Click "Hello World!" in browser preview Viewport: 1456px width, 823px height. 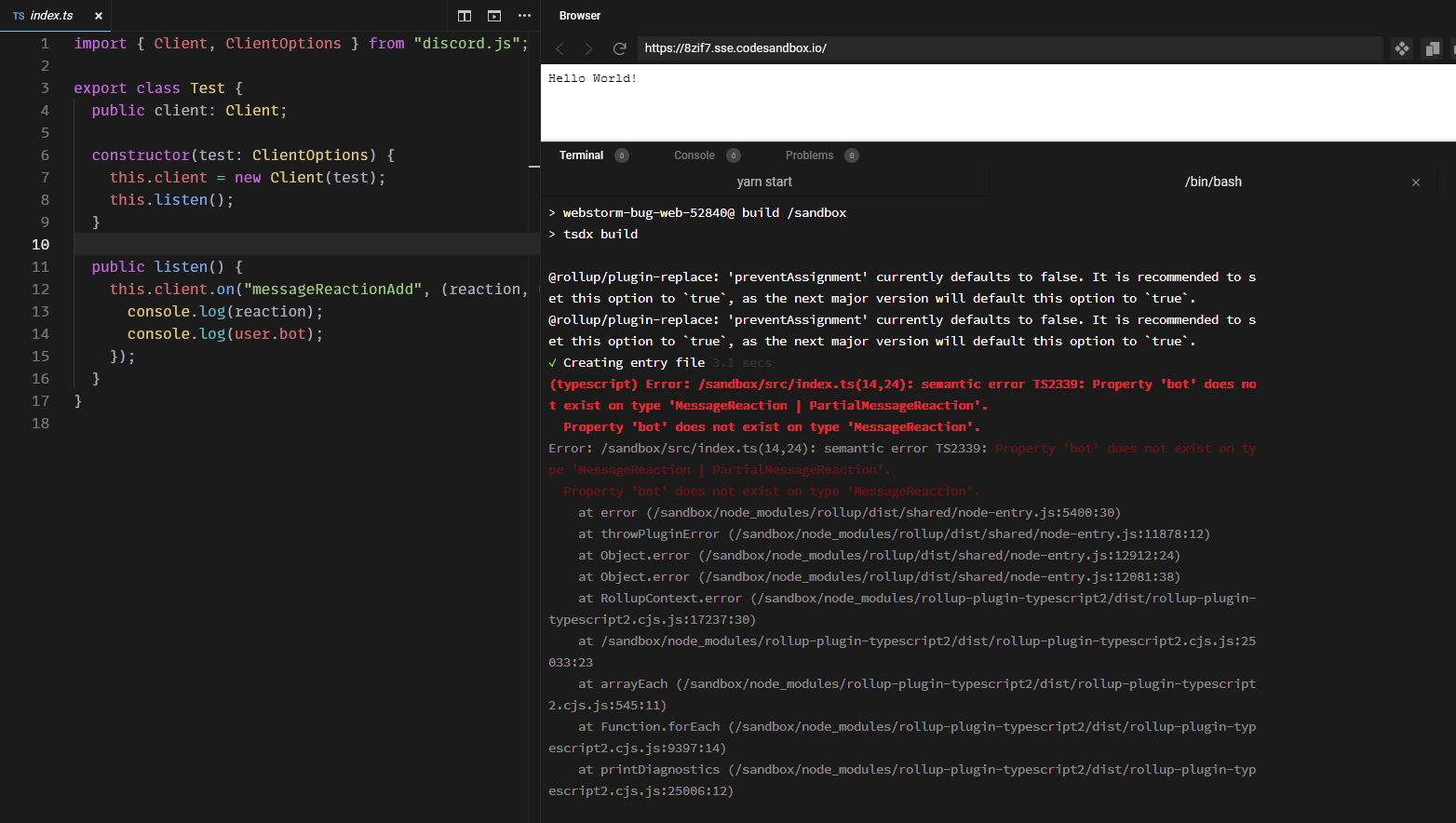[593, 79]
